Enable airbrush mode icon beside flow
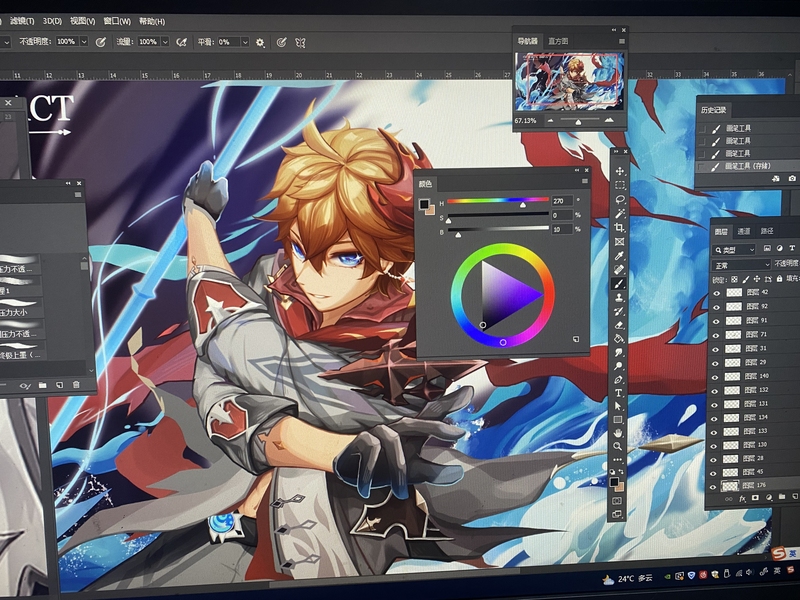The height and width of the screenshot is (600, 800). [x=181, y=42]
